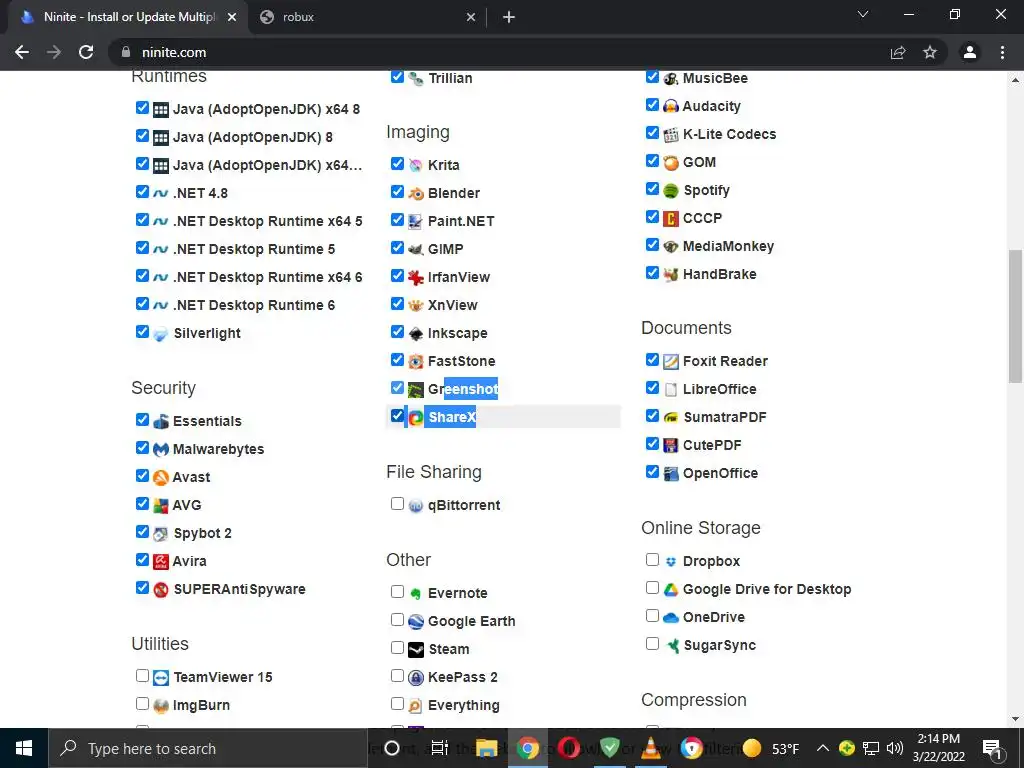Open Chrome from the taskbar

(528, 748)
